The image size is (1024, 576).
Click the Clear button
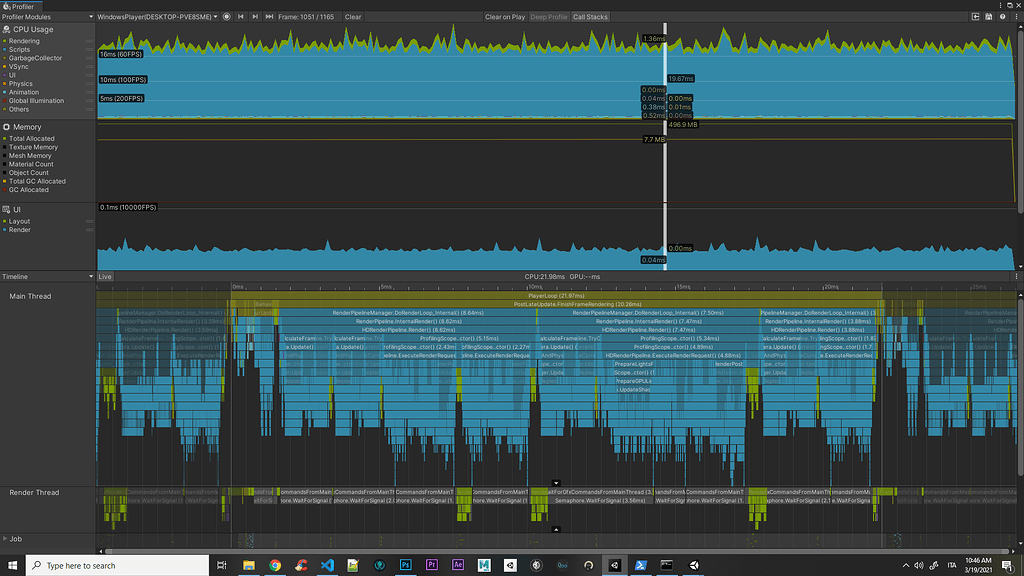coord(353,17)
